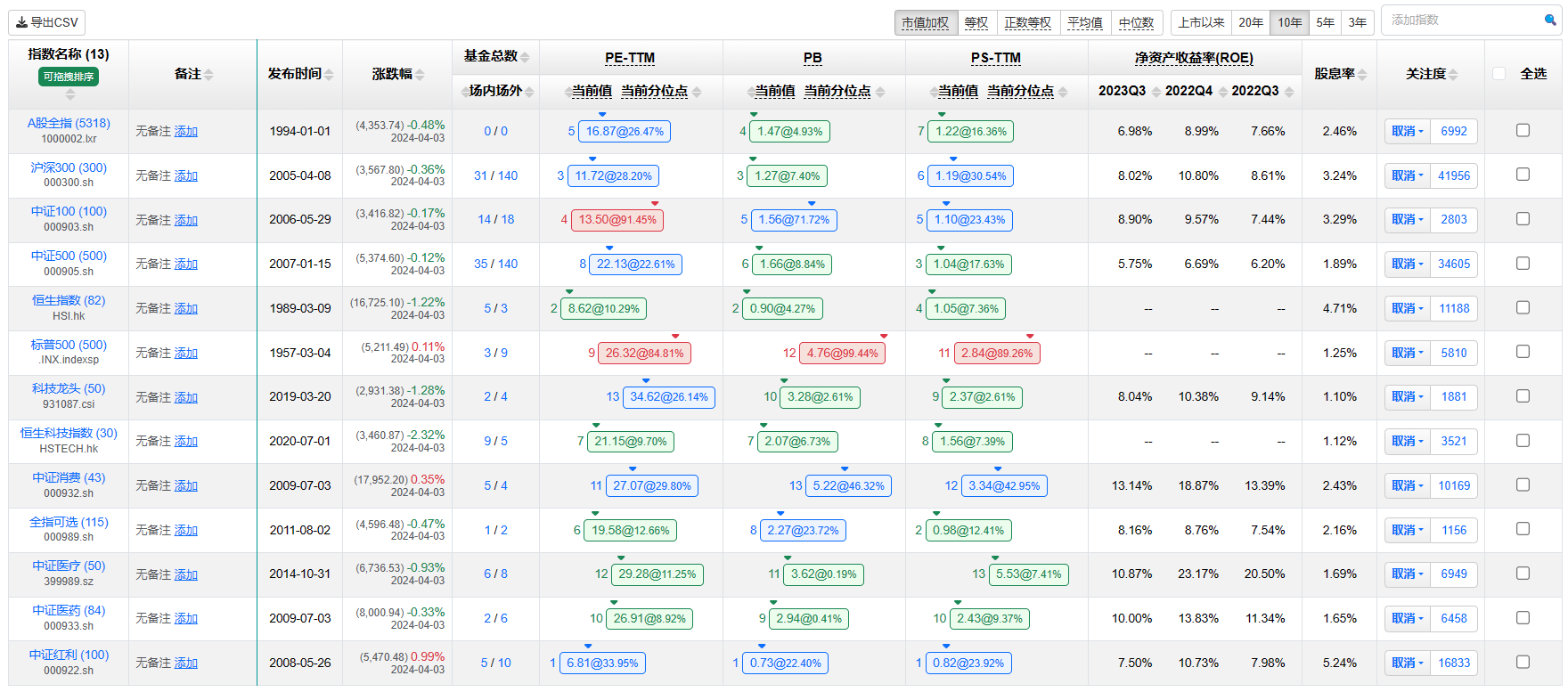
Task: Tick checkbox for 标普500 row
Action: 1523,352
